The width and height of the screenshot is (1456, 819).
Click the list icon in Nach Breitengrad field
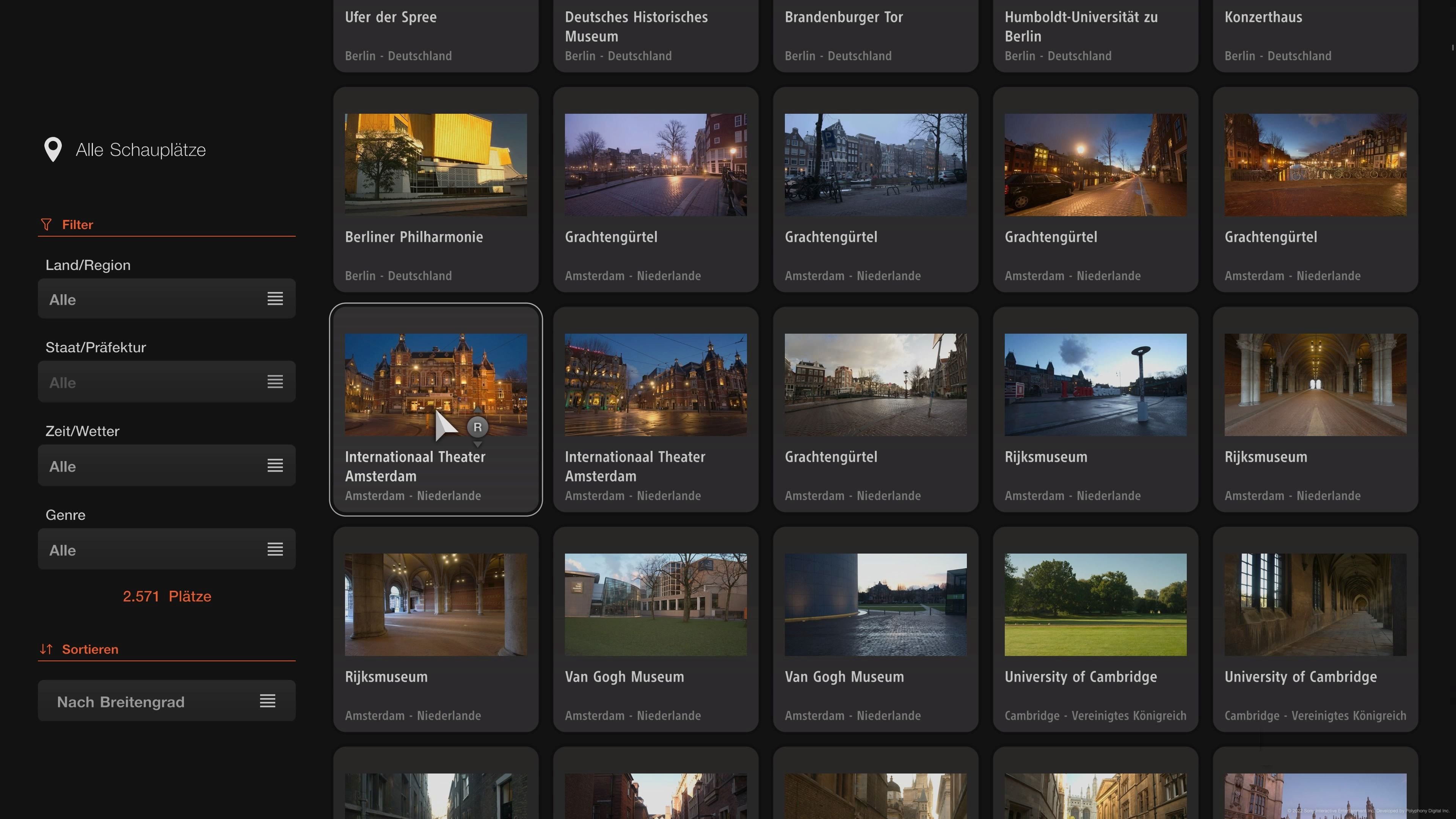[267, 701]
